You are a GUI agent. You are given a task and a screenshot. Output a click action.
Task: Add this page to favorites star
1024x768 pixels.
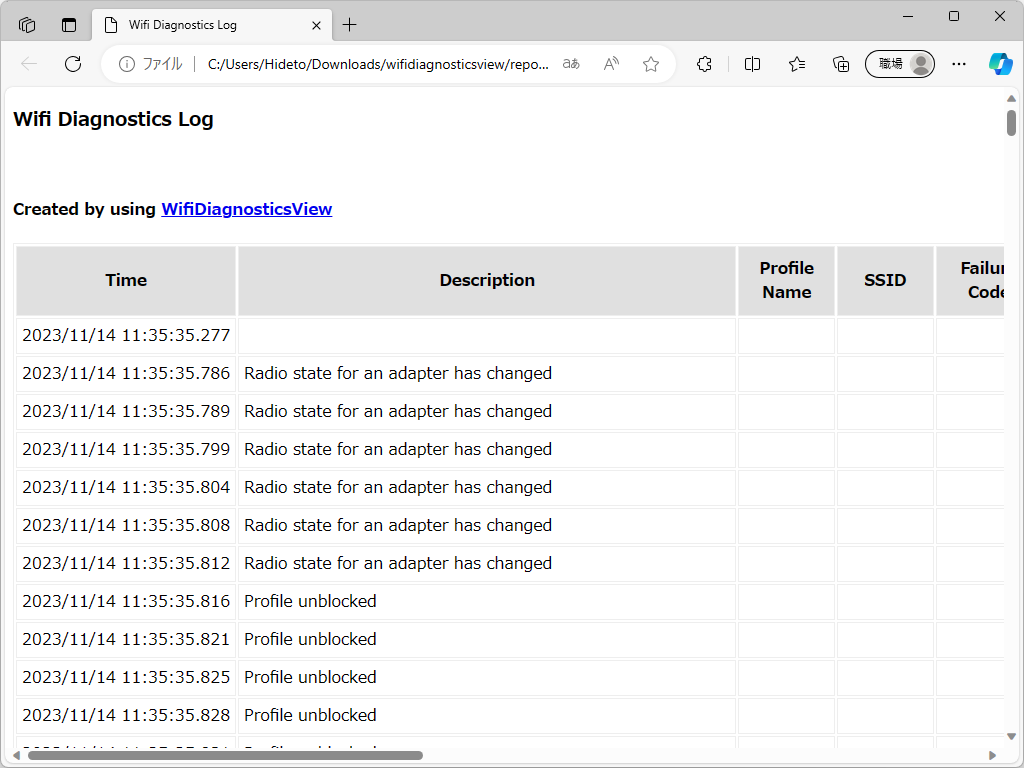point(651,64)
